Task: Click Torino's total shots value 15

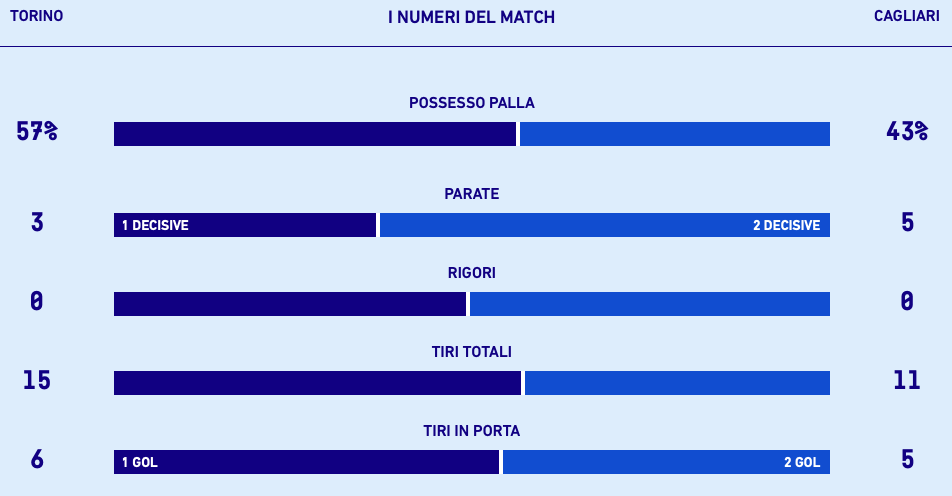Action: (x=37, y=380)
